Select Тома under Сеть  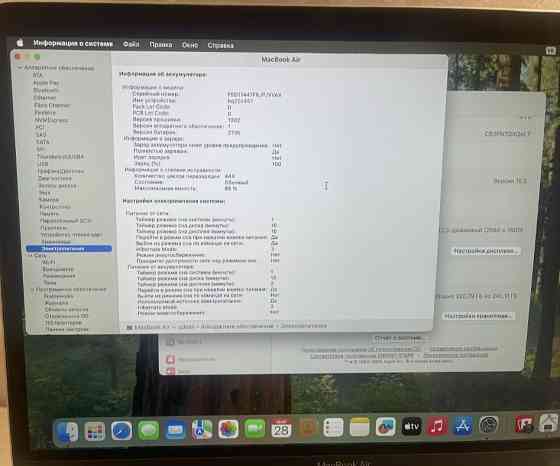click(50, 282)
